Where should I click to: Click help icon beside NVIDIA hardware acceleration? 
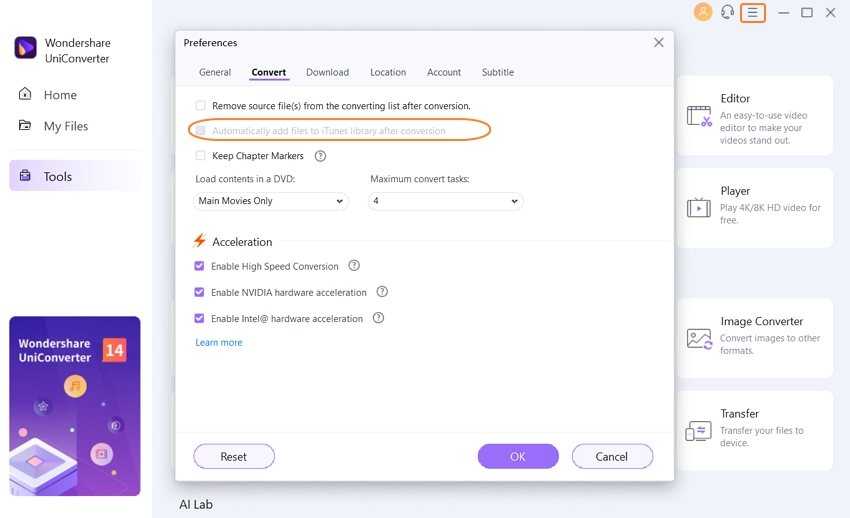coord(382,292)
